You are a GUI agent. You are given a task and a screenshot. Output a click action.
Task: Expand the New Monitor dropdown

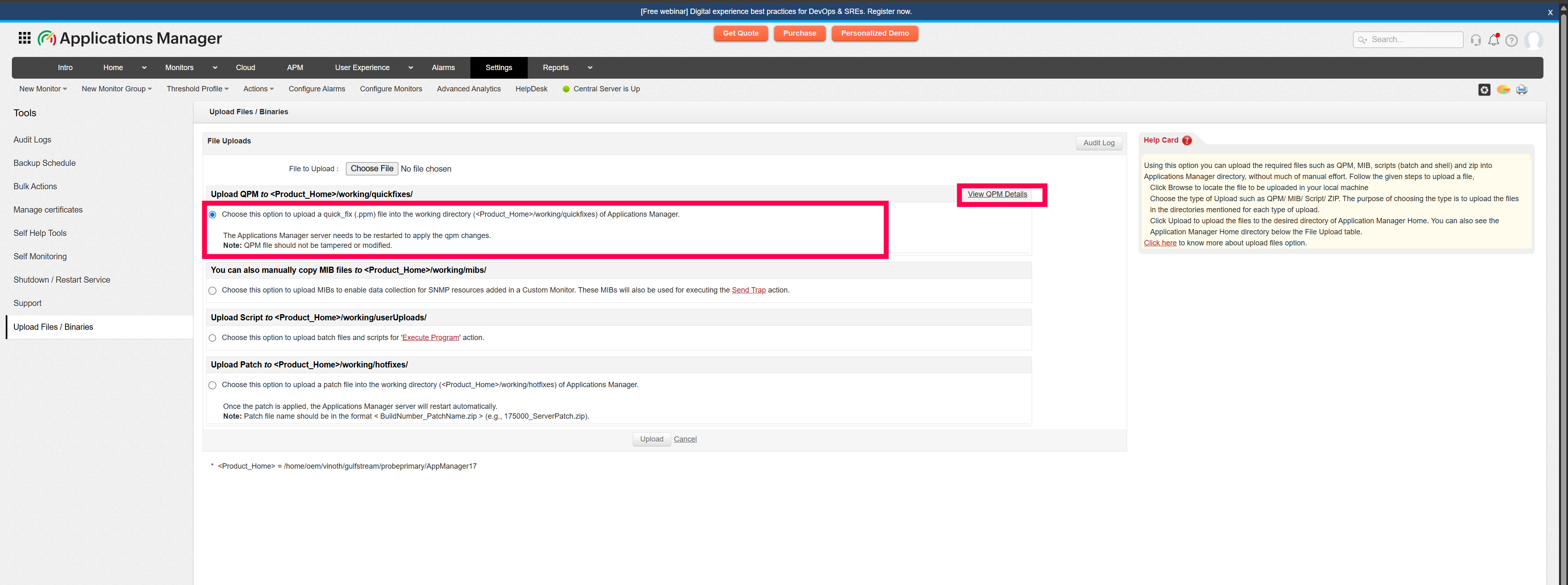[x=43, y=89]
